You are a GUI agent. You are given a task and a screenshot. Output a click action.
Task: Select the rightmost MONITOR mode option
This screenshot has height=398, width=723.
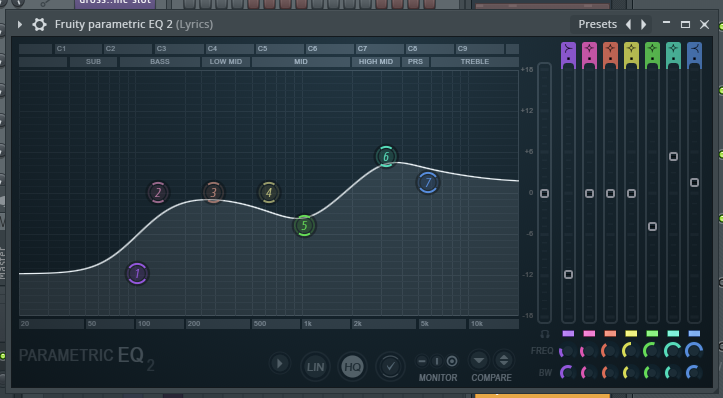point(452,361)
